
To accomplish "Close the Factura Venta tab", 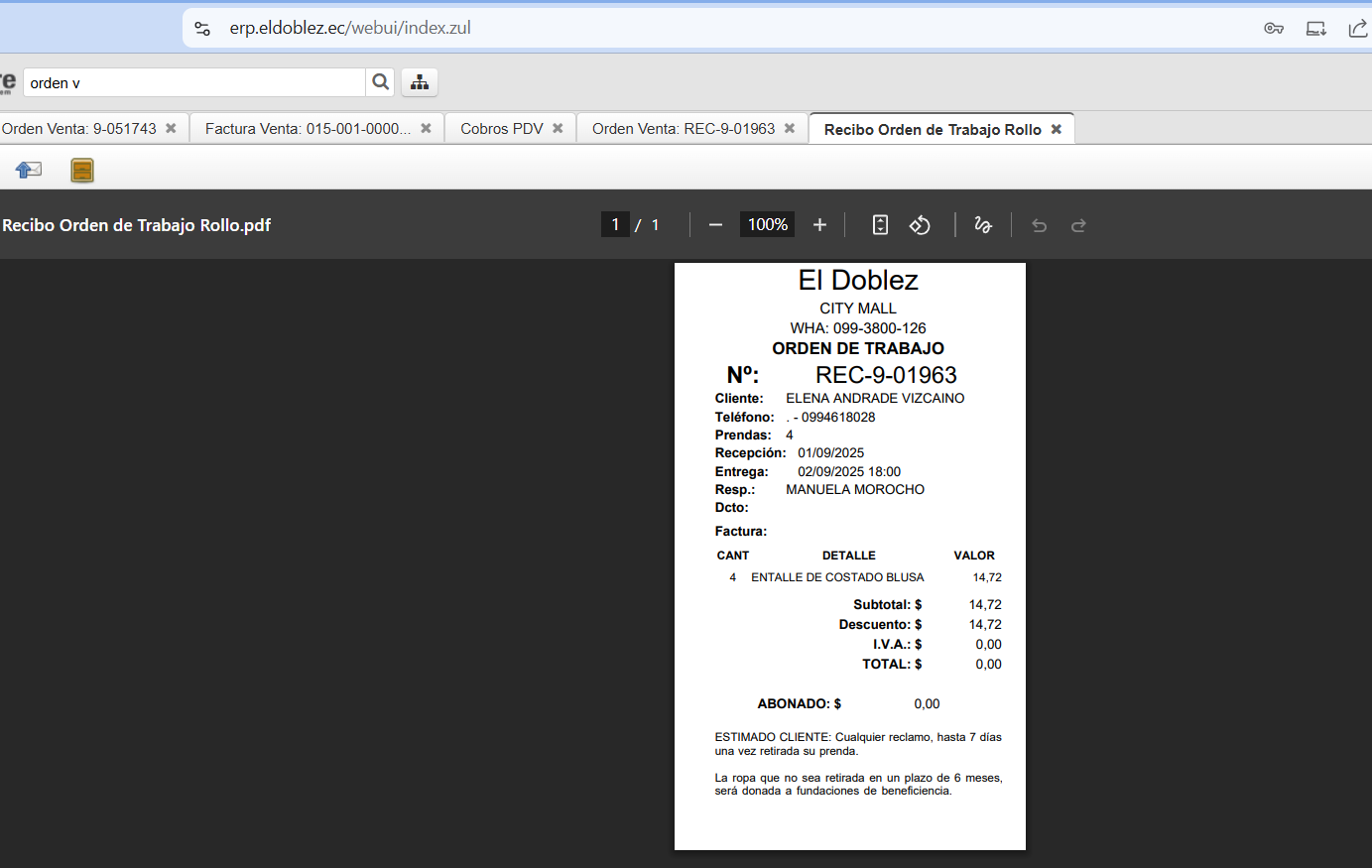I will tap(426, 129).
